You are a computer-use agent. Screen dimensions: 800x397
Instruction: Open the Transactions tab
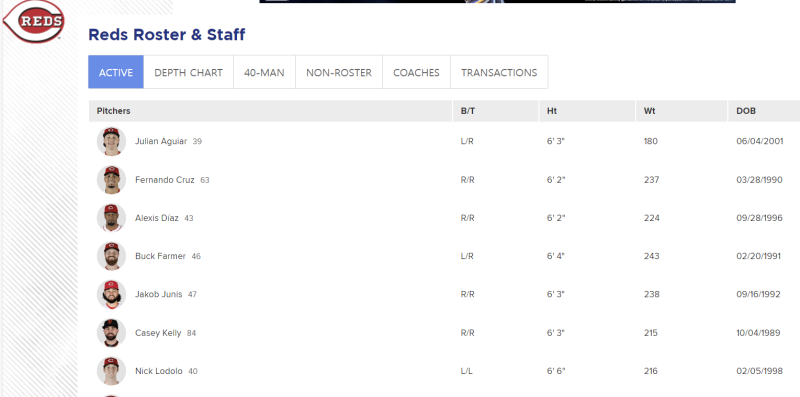coord(499,72)
